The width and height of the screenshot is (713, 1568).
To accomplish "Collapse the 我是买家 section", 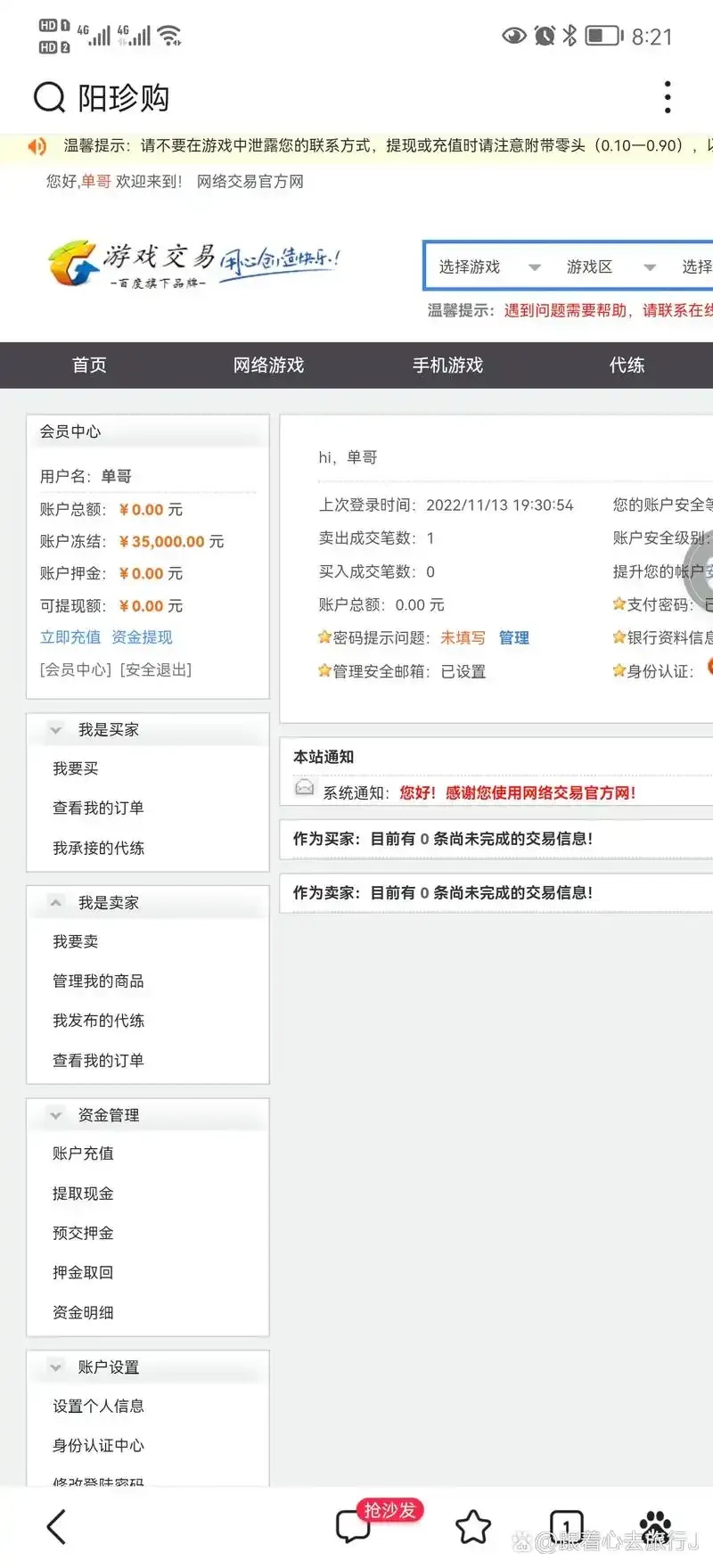I will coord(56,730).
